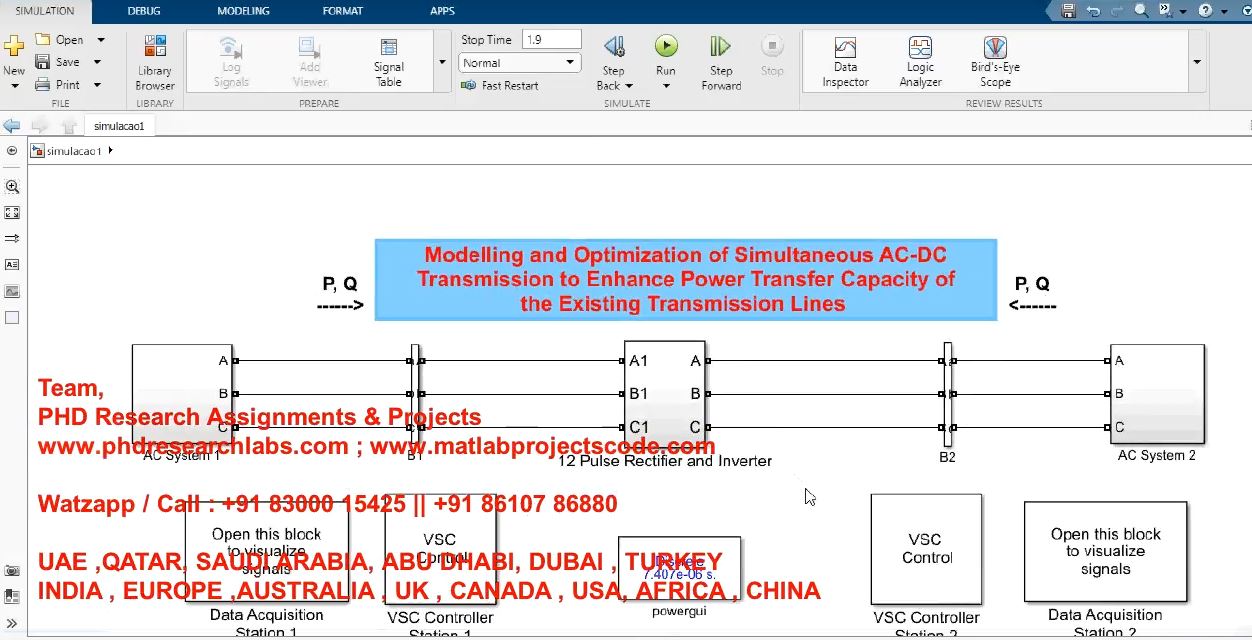Click the up to parent arrow

68,126
